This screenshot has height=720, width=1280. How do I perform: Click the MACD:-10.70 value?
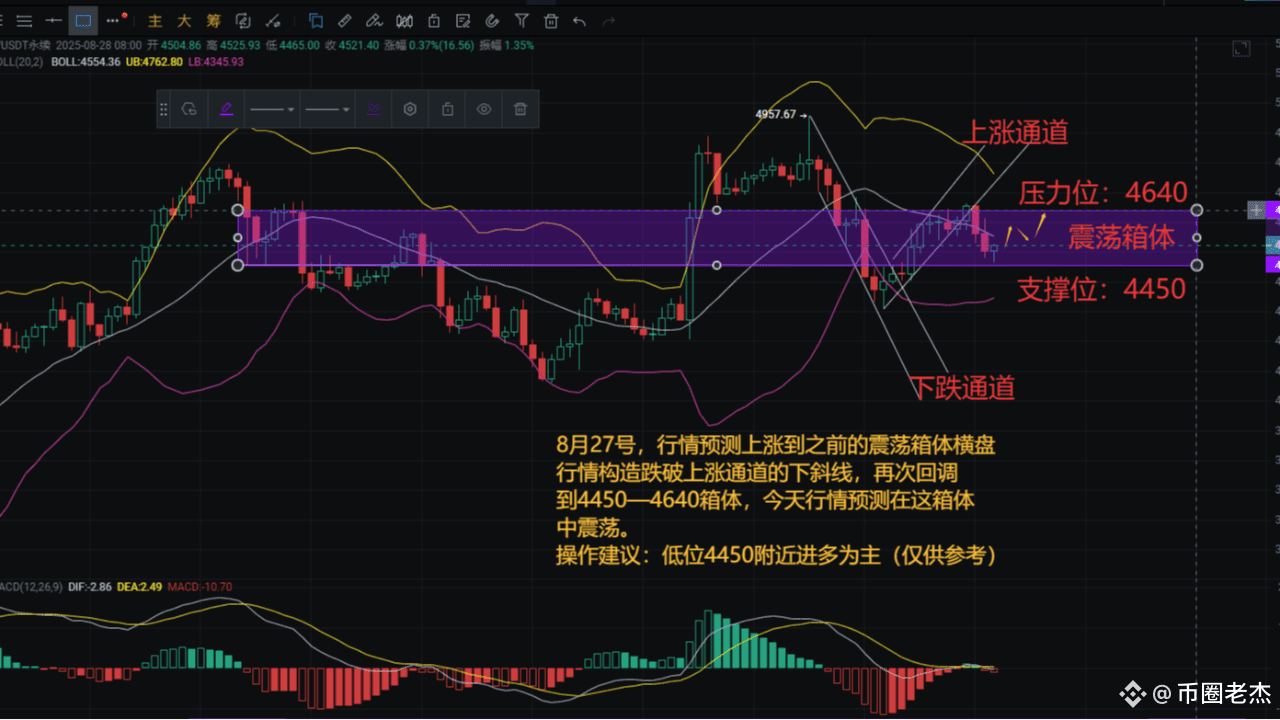[200, 586]
